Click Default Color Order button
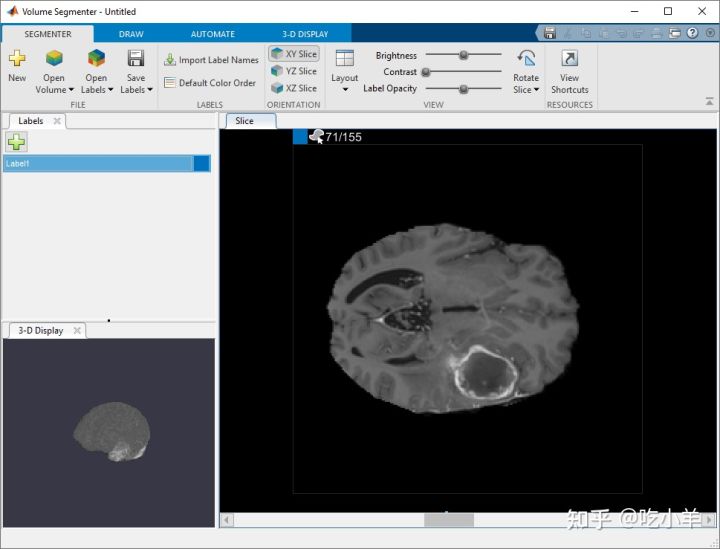 (x=210, y=83)
